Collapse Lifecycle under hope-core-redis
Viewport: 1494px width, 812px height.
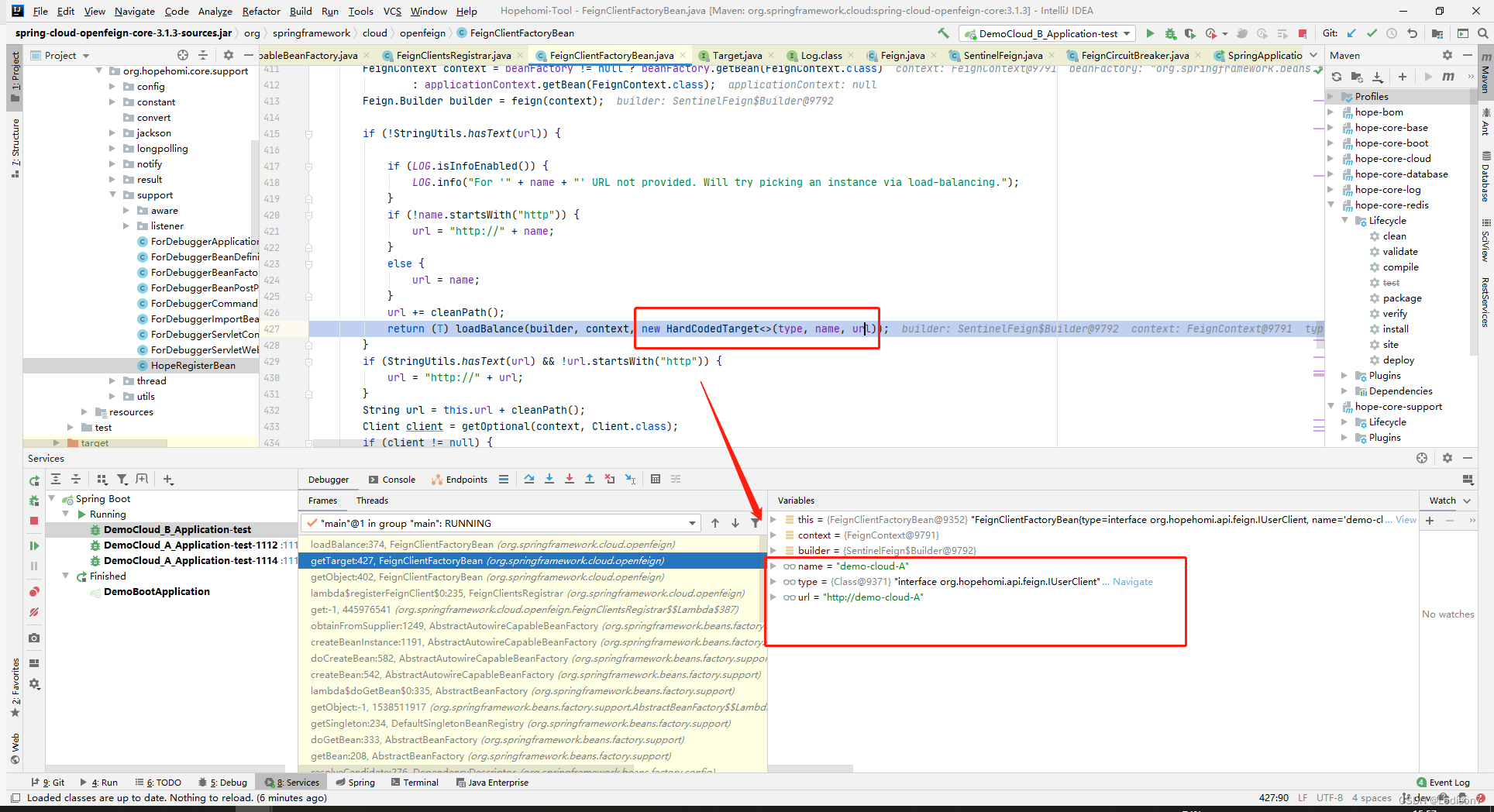click(1345, 221)
